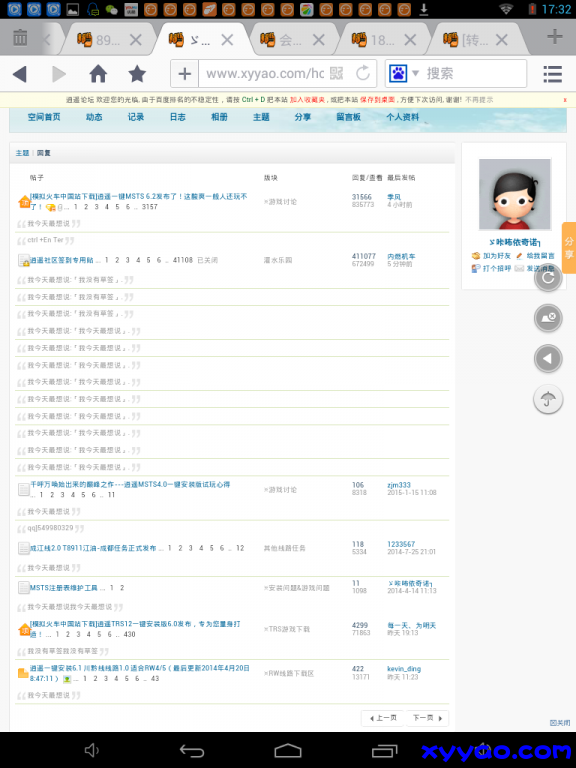Tap Android back navigation button

click(x=192, y=750)
